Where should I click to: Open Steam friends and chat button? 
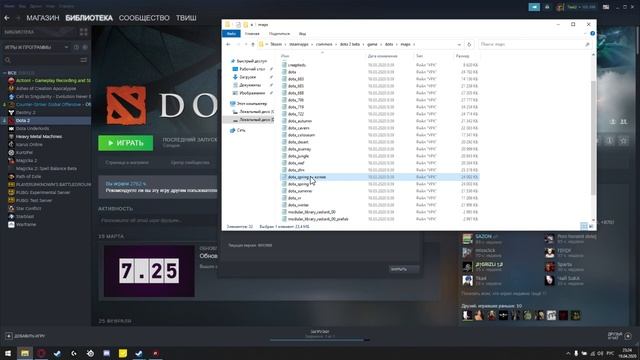coord(619,336)
